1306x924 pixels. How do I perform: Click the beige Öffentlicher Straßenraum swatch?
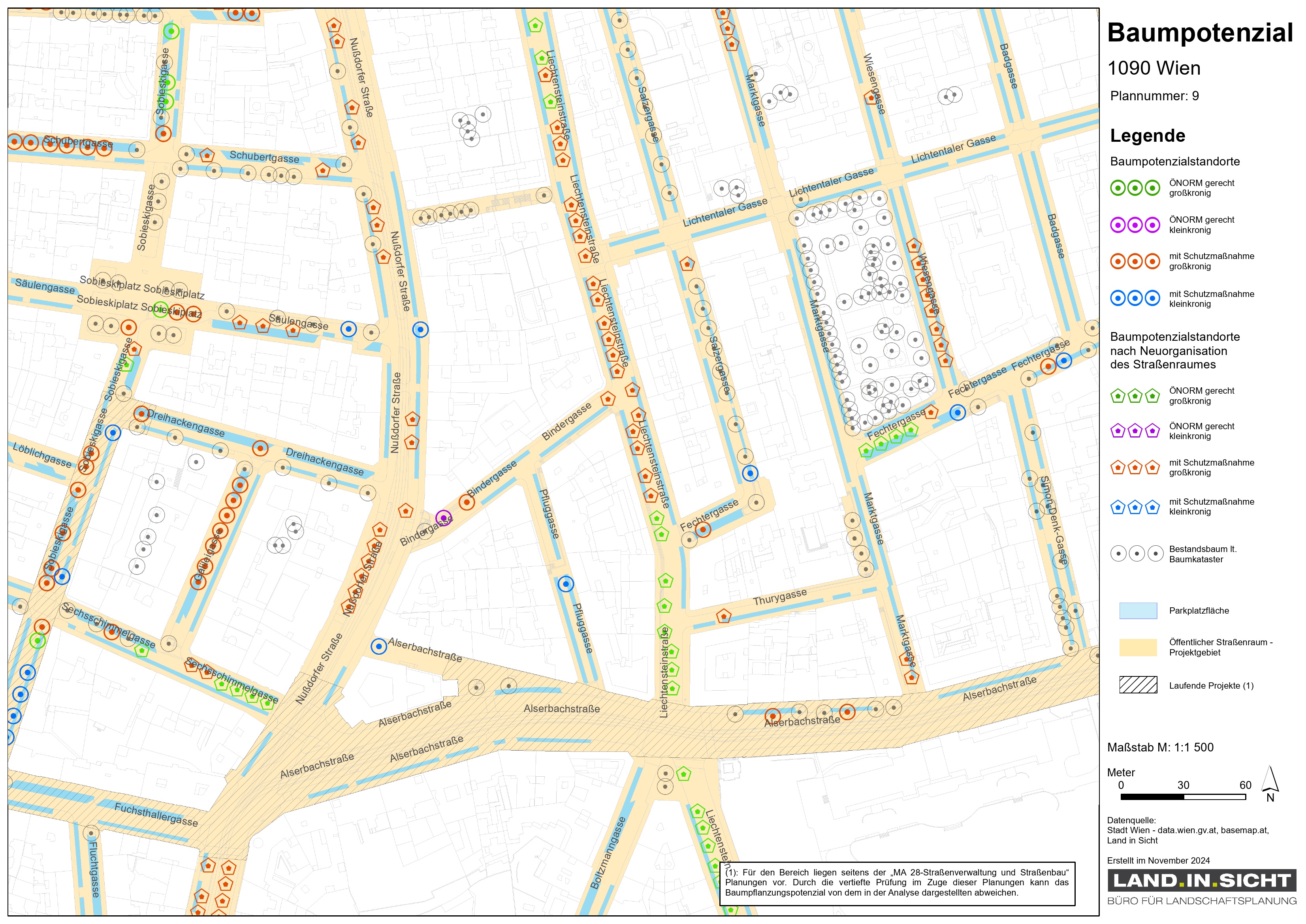pyautogui.click(x=1138, y=647)
